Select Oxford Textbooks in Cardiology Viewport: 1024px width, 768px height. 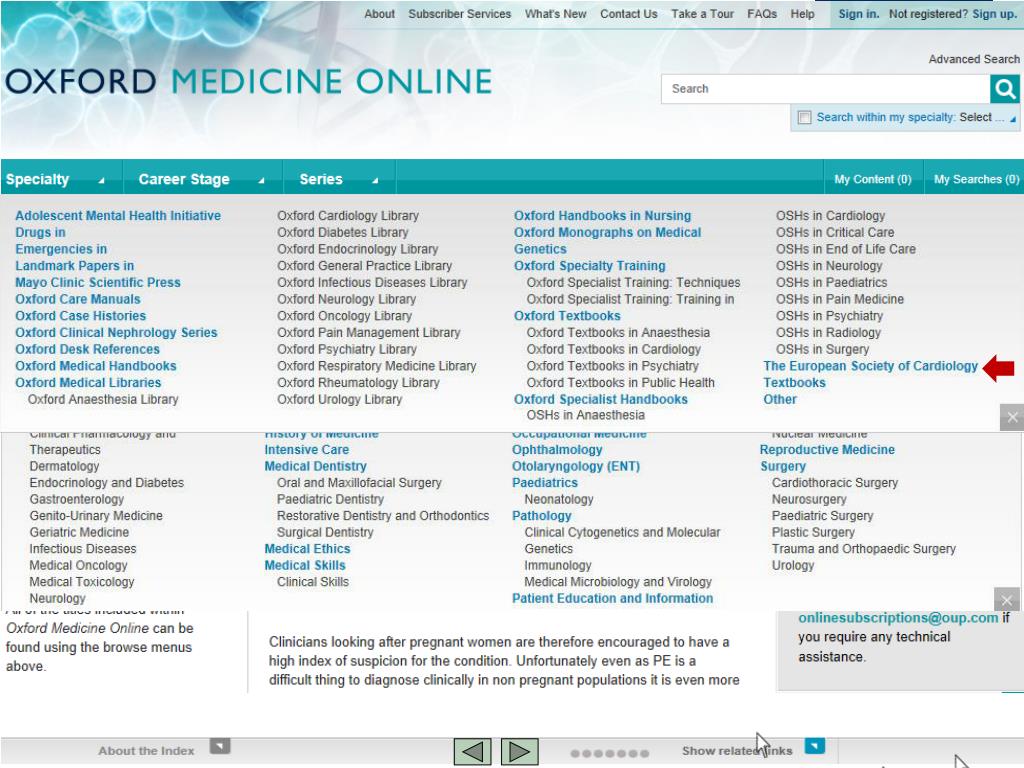[x=614, y=349]
